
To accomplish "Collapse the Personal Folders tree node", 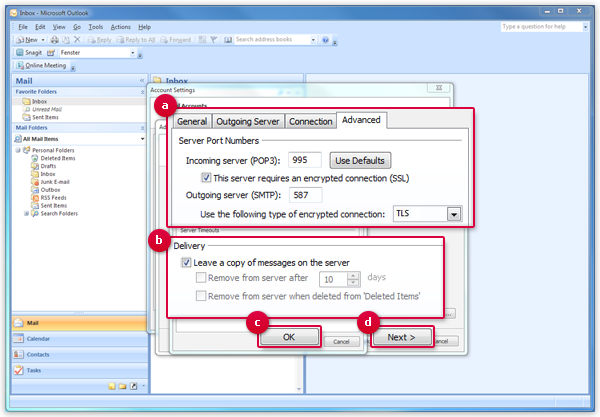I will pos(18,150).
